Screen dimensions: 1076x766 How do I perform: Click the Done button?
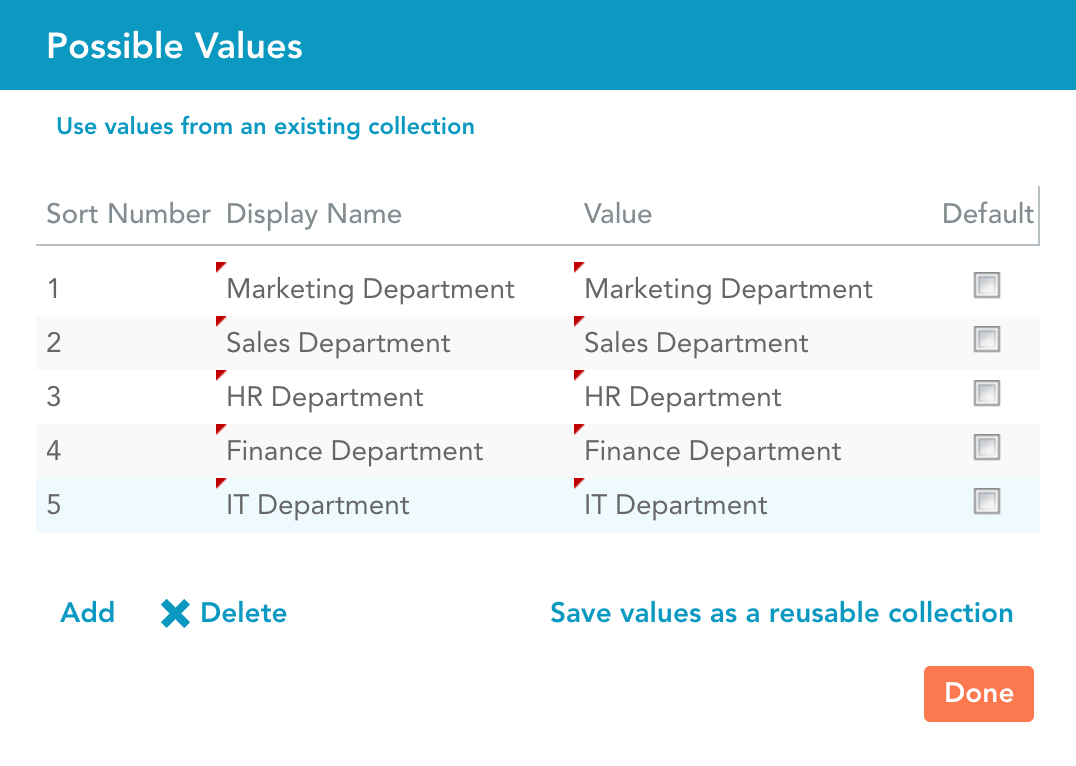979,693
